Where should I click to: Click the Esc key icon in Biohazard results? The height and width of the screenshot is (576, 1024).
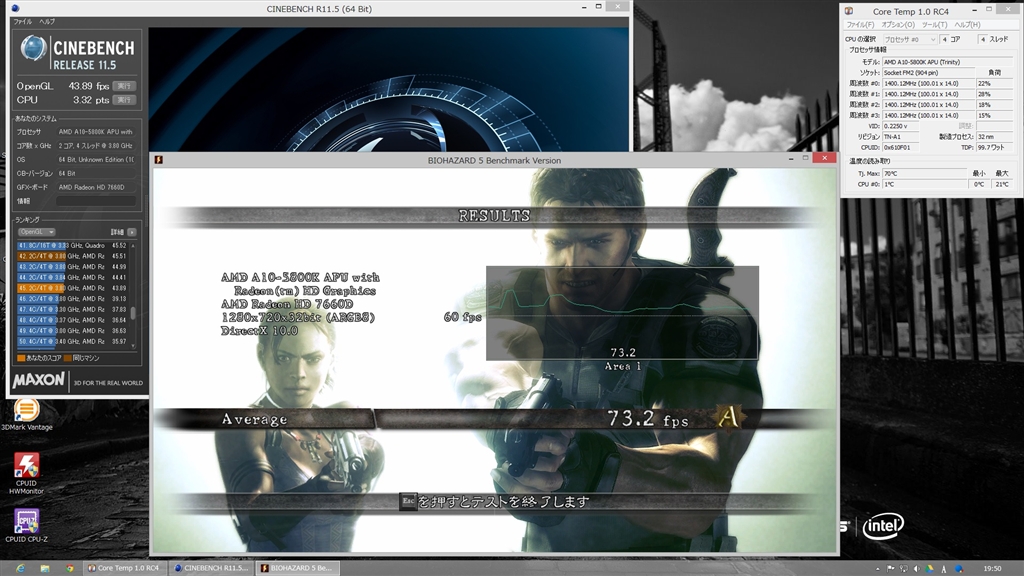[x=408, y=501]
